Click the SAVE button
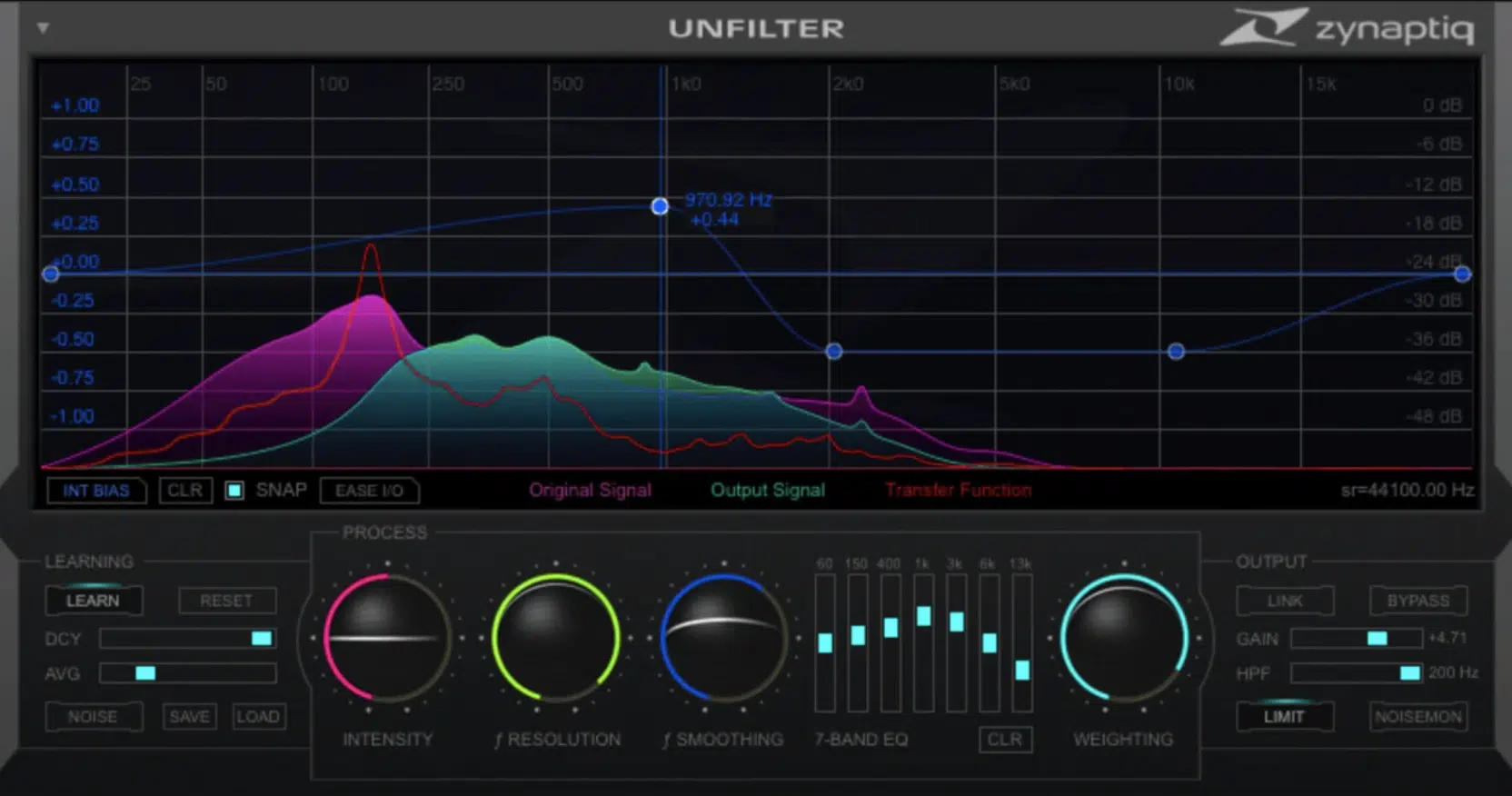Viewport: 1512px width, 796px height. pos(189,717)
